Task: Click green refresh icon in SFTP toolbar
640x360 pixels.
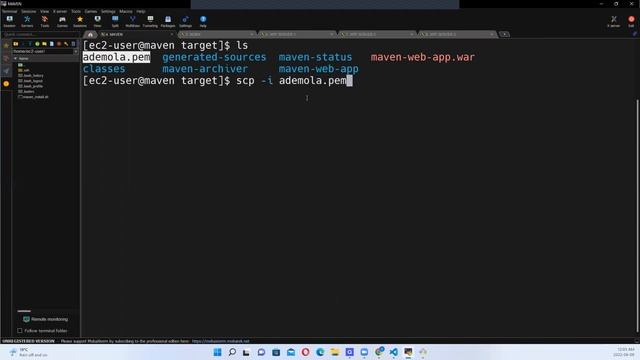Action: click(37, 44)
